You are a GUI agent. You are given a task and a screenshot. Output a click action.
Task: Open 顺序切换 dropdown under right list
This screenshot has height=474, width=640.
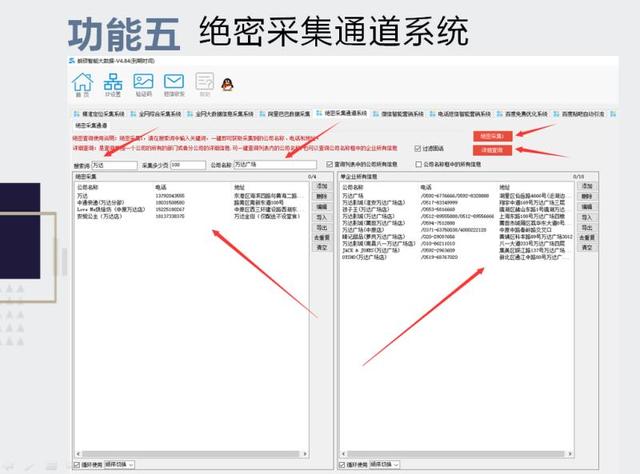point(384,465)
